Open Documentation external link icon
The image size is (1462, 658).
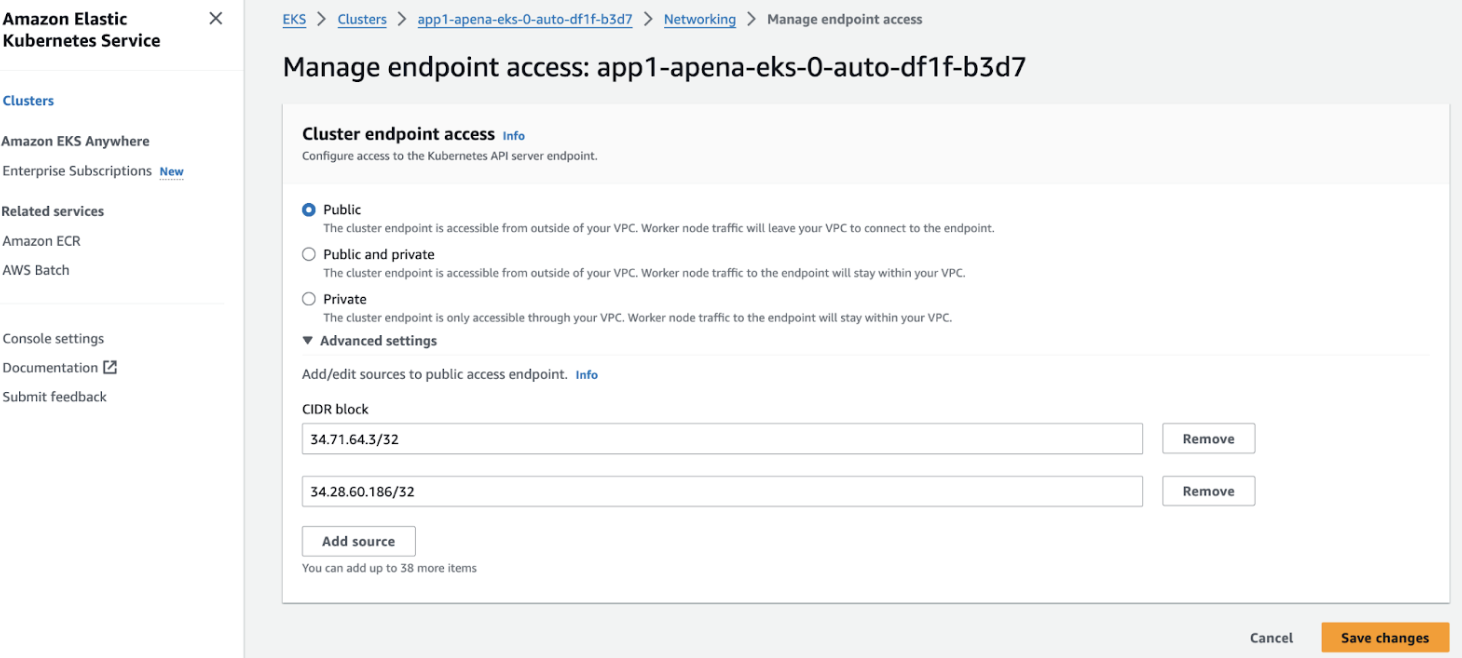click(111, 367)
